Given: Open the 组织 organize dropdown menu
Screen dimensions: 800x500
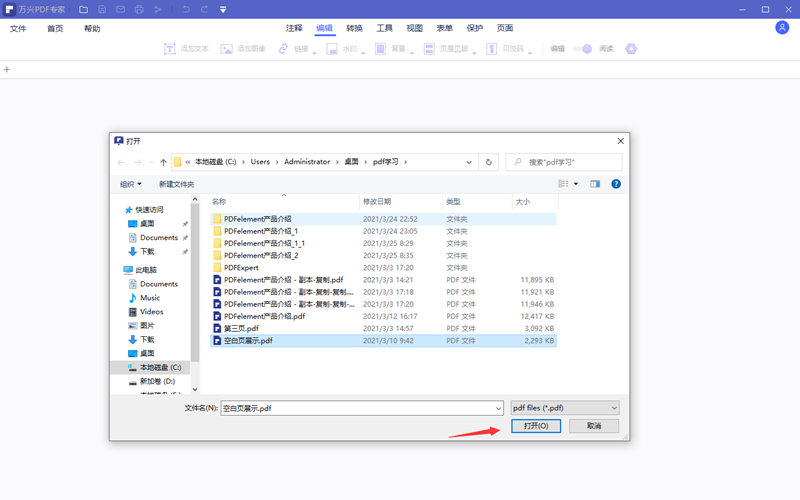Looking at the screenshot, I should pos(130,184).
